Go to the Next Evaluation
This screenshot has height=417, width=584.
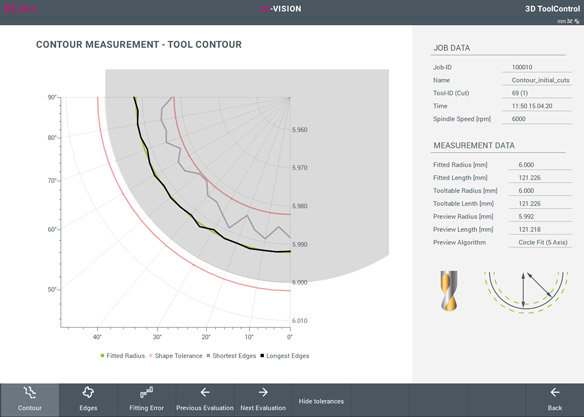point(263,400)
